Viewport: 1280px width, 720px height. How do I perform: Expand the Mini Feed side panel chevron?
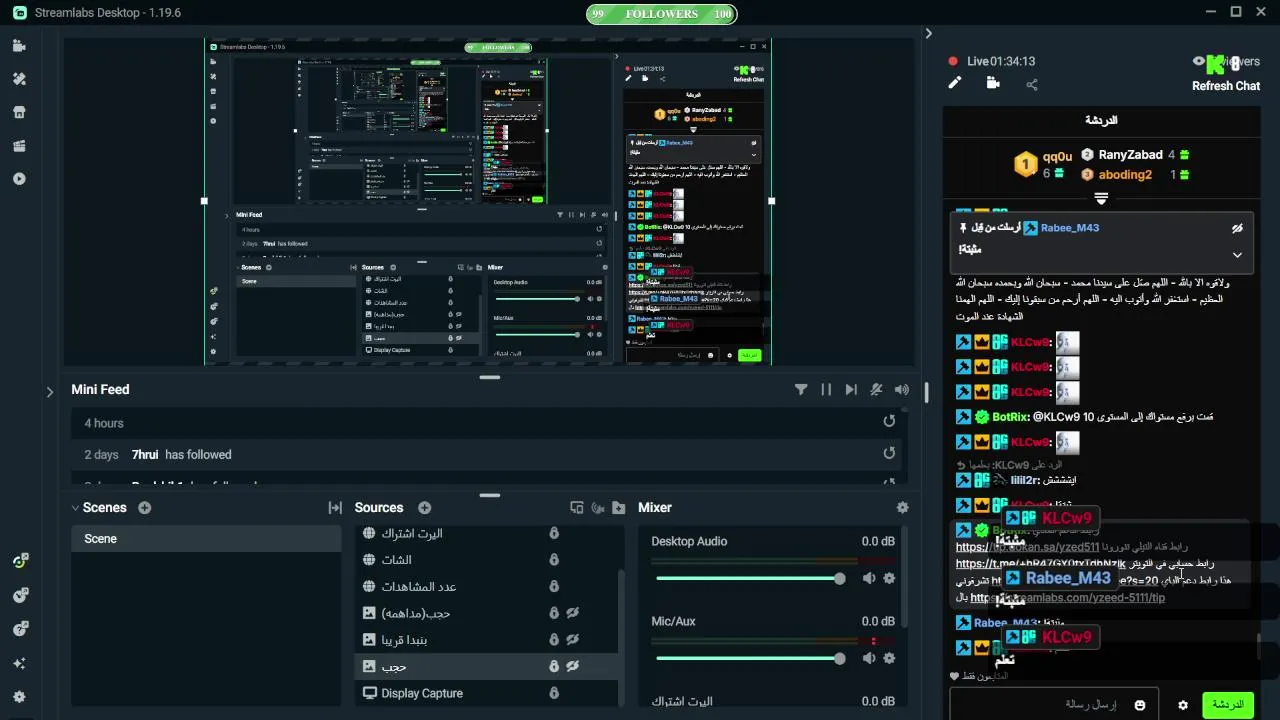49,392
